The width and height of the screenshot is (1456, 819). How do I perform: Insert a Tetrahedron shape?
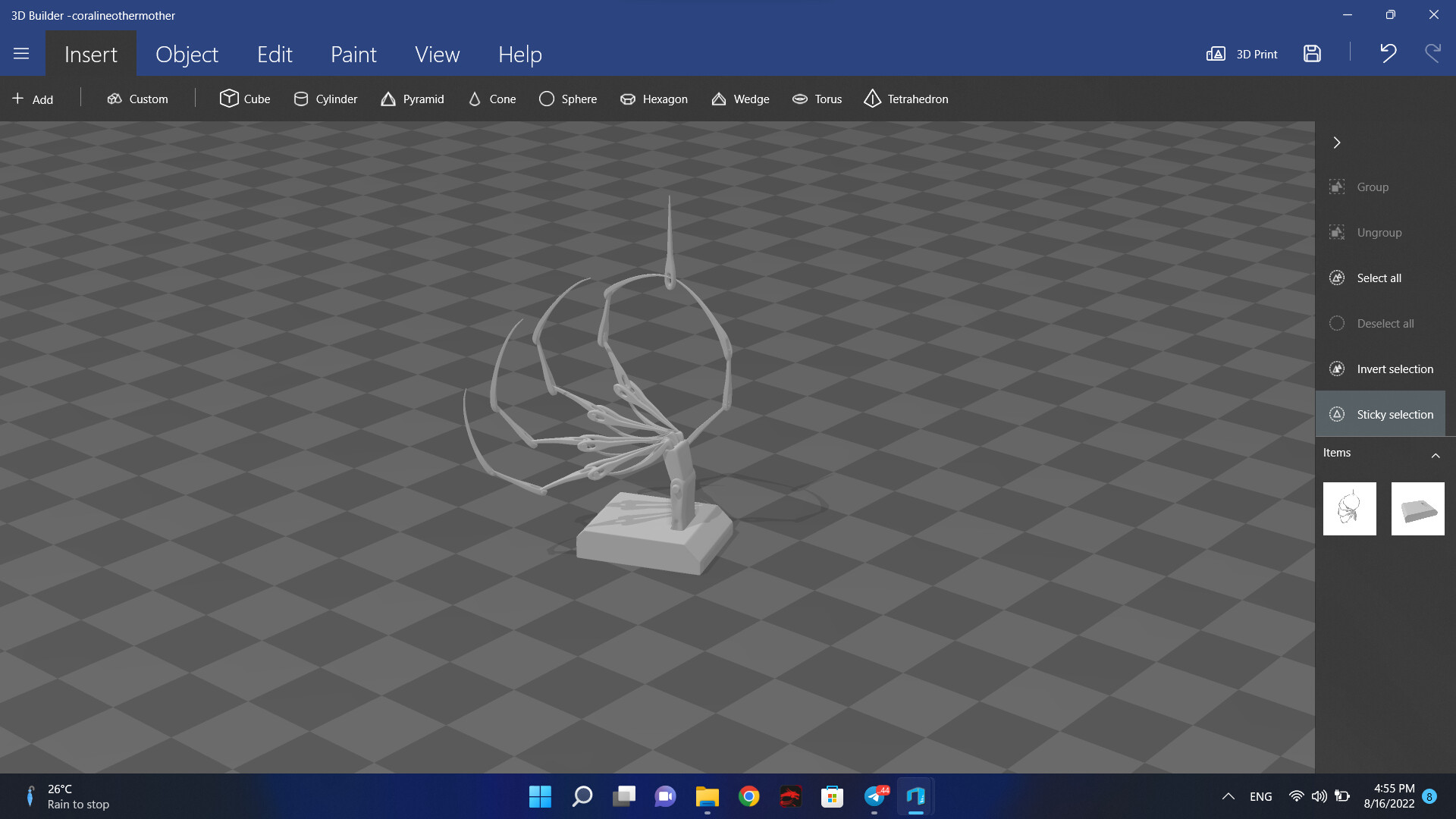(905, 99)
